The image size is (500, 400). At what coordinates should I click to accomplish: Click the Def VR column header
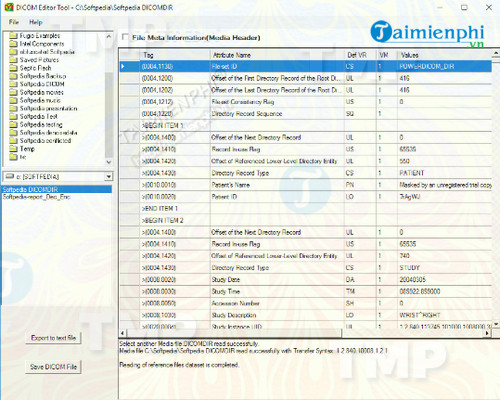click(x=360, y=55)
